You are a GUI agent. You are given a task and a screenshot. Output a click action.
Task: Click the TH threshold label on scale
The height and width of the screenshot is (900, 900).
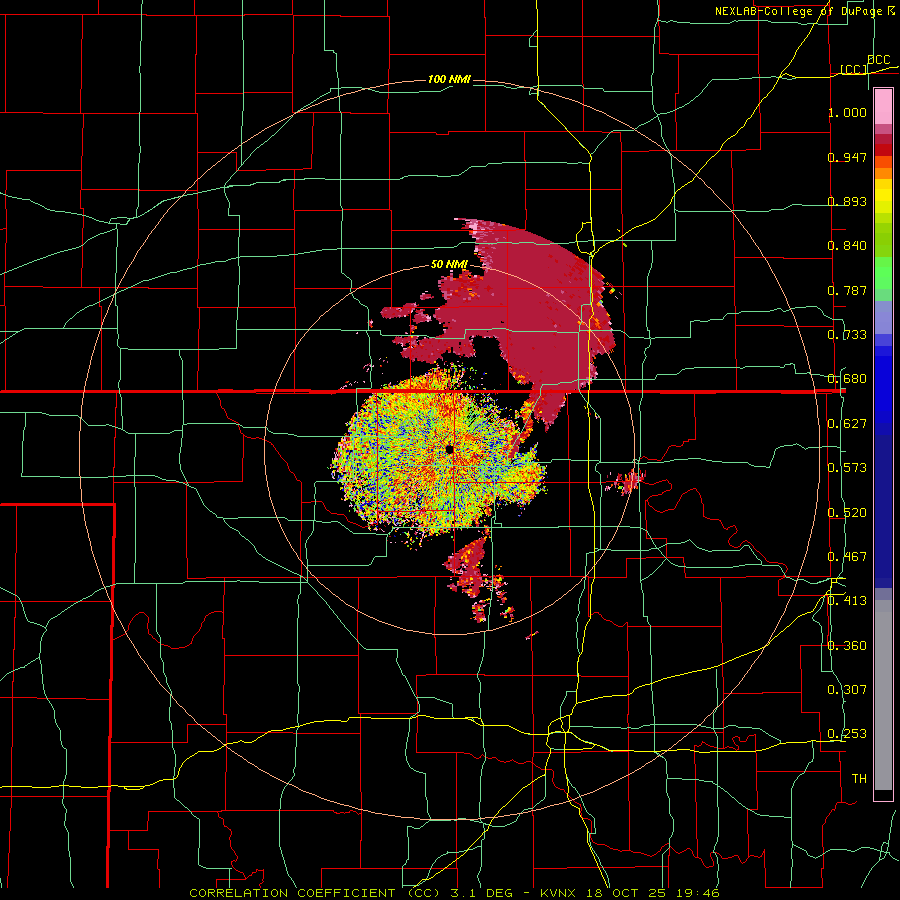tap(859, 779)
